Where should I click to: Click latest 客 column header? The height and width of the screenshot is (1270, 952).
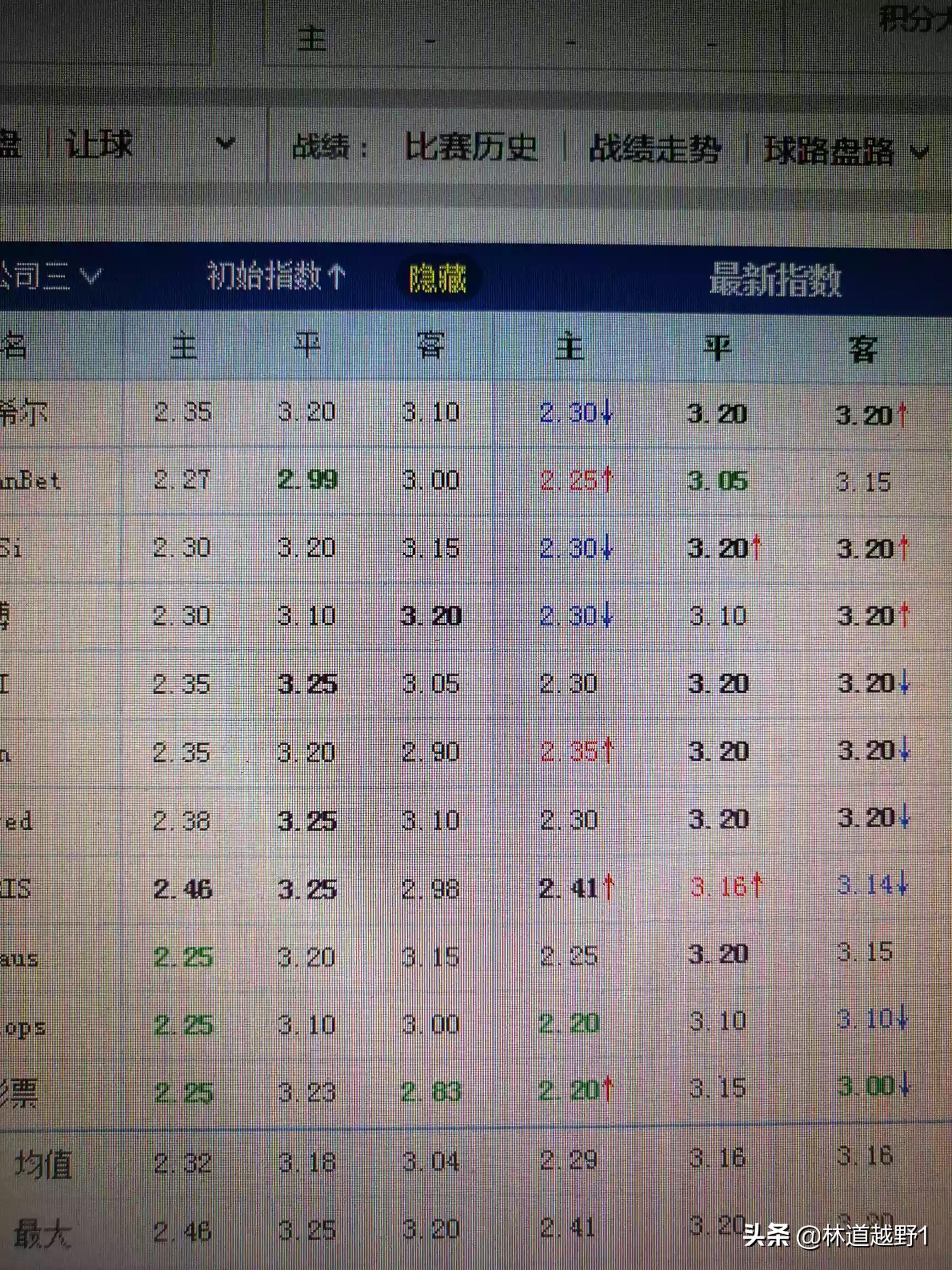tap(864, 349)
